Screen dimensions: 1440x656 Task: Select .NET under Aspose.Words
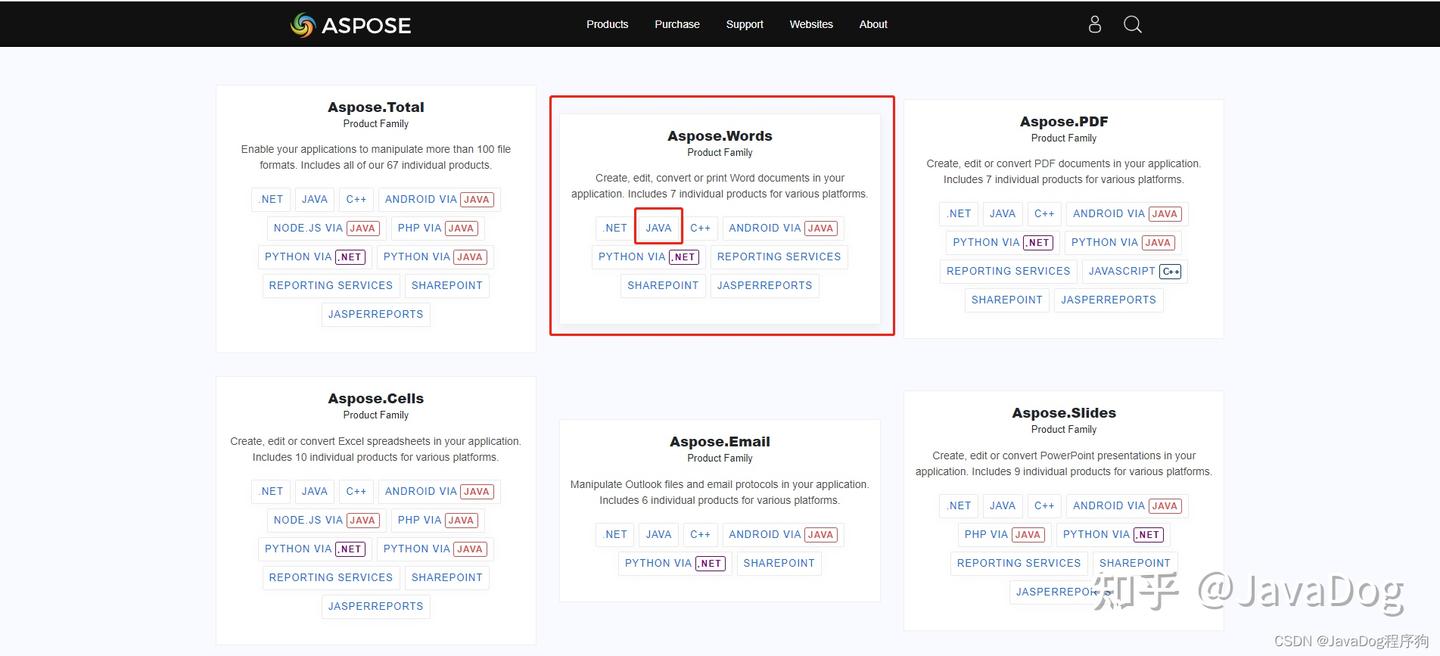[615, 228]
